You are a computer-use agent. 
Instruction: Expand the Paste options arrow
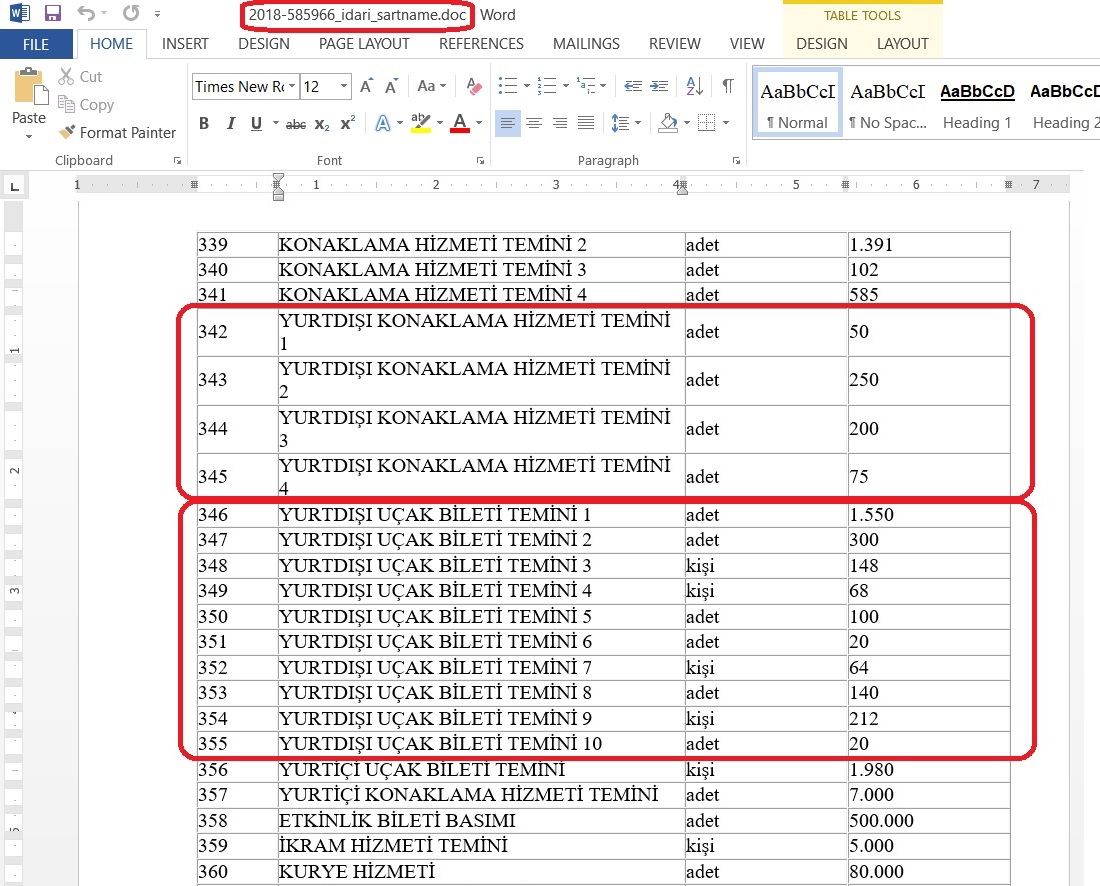pyautogui.click(x=29, y=136)
